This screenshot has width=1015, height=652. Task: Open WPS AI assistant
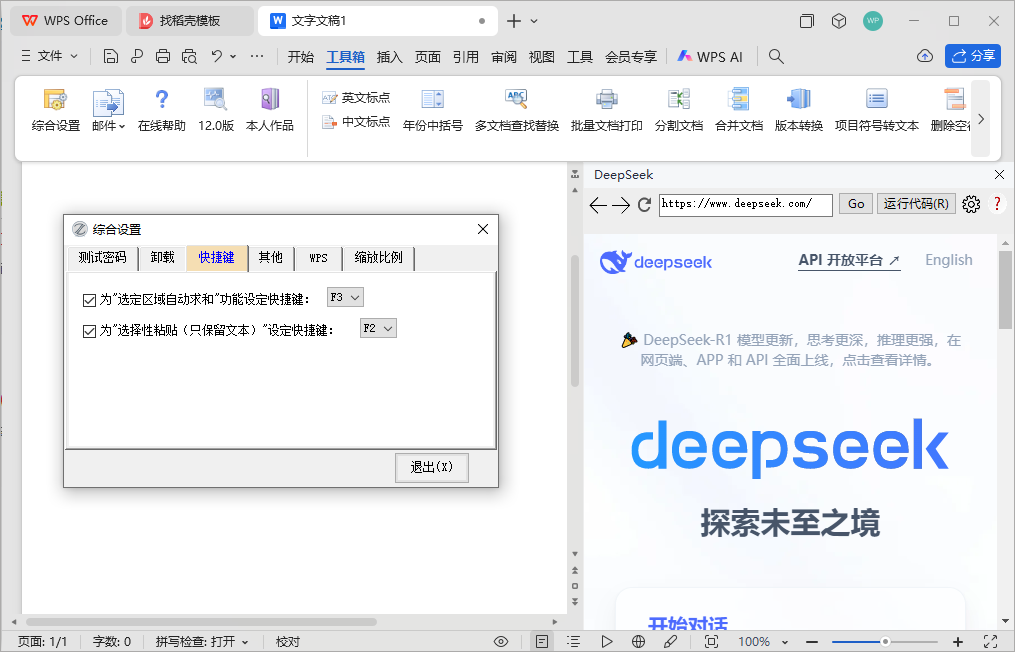point(710,57)
